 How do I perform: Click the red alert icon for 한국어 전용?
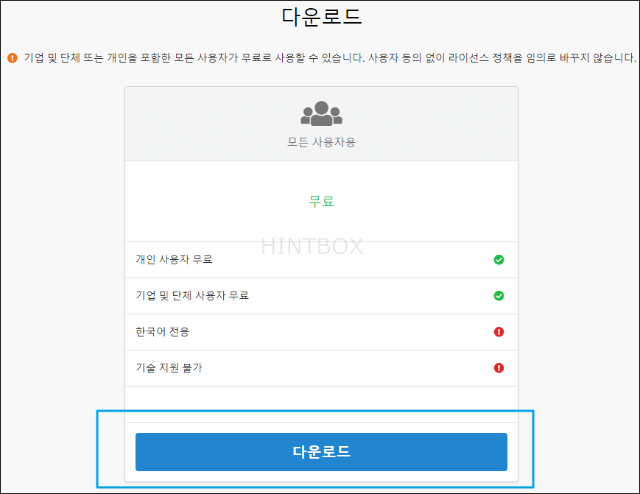(499, 332)
